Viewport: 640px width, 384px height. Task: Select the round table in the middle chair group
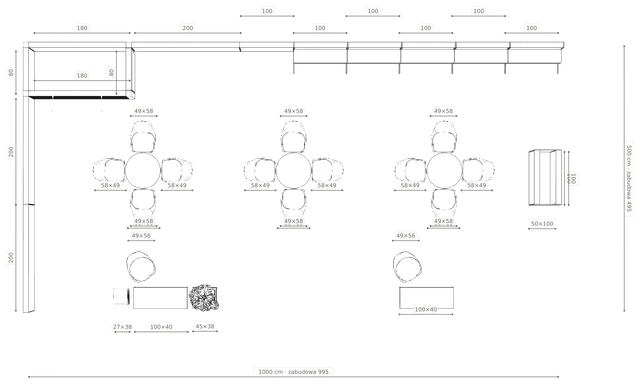pyautogui.click(x=293, y=171)
